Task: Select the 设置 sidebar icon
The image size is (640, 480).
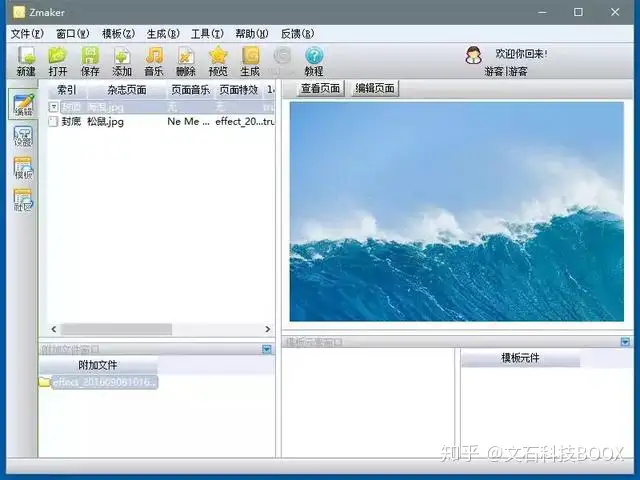Action: click(23, 137)
